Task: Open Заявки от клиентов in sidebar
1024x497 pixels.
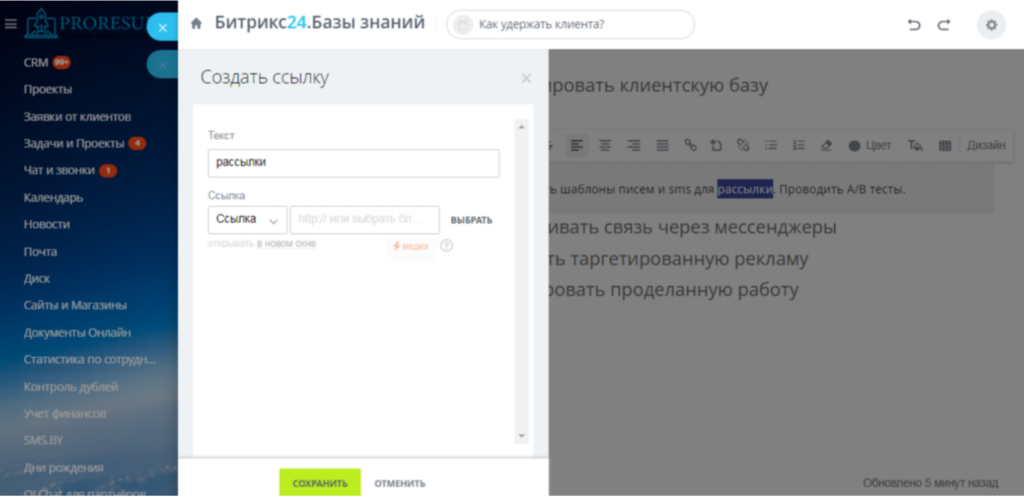Action: point(77,117)
